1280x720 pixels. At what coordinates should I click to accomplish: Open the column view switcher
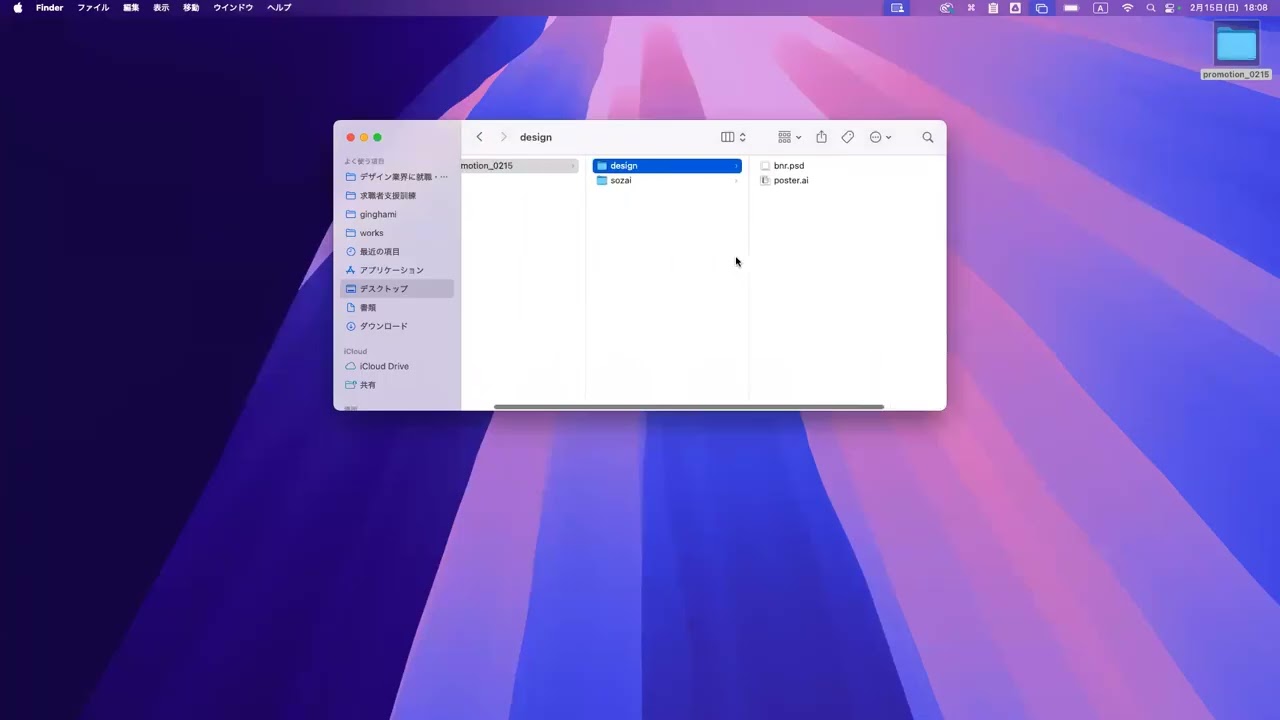point(734,137)
